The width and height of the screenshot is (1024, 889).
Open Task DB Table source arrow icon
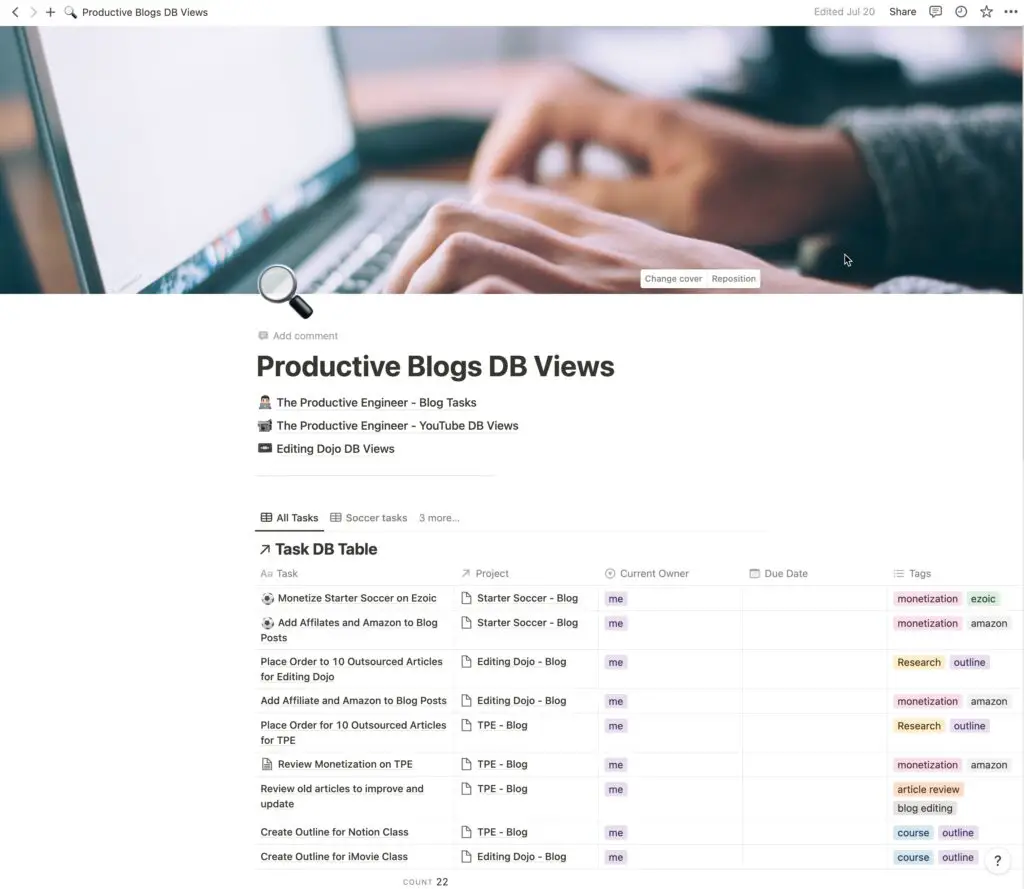click(x=264, y=549)
